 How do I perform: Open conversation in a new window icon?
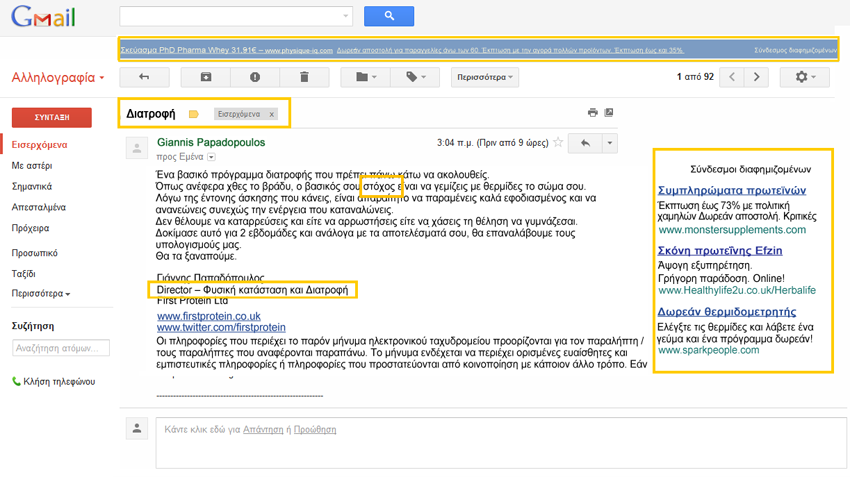(x=608, y=113)
